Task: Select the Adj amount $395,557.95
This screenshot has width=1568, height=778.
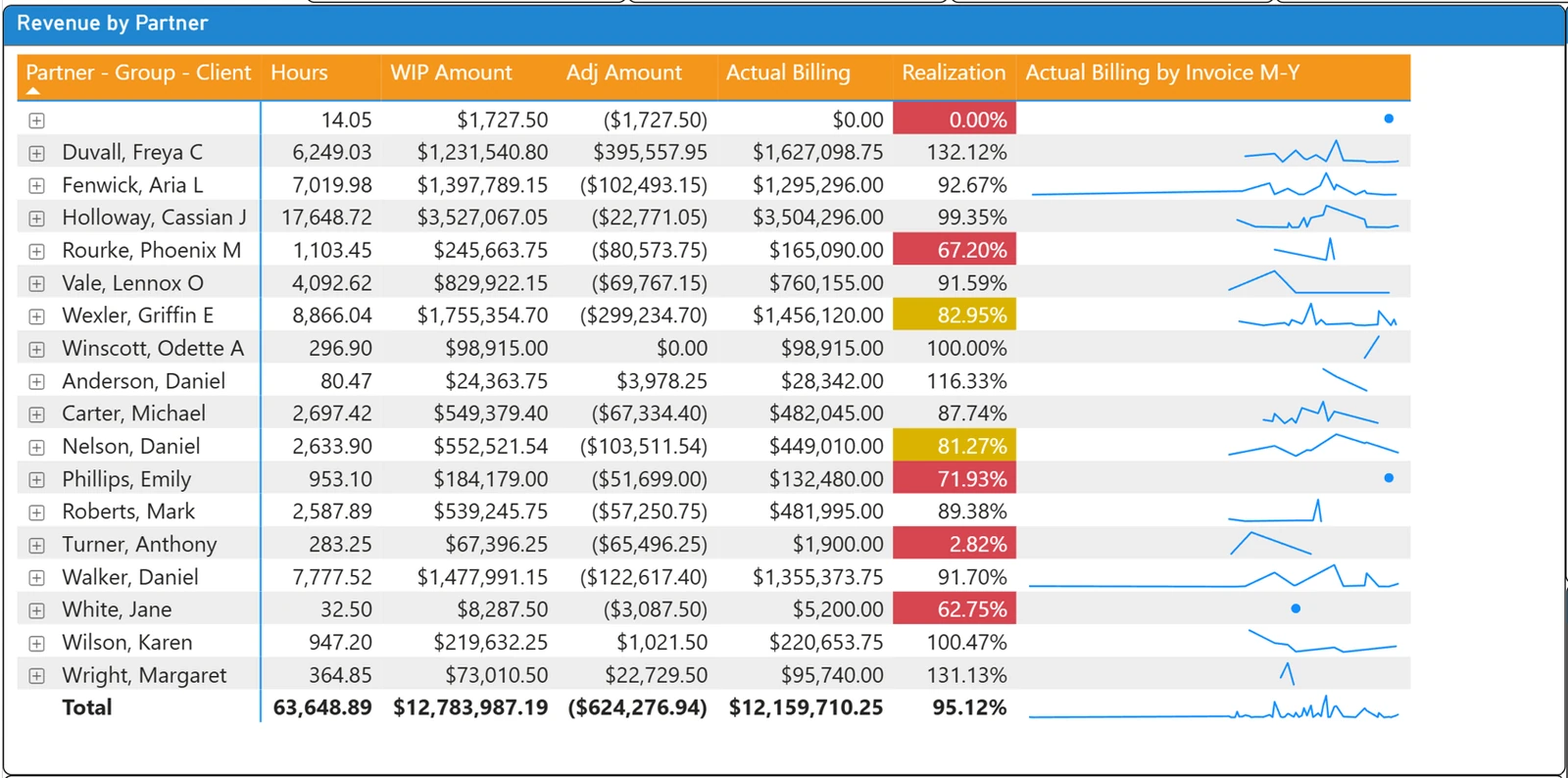Action: [x=650, y=152]
